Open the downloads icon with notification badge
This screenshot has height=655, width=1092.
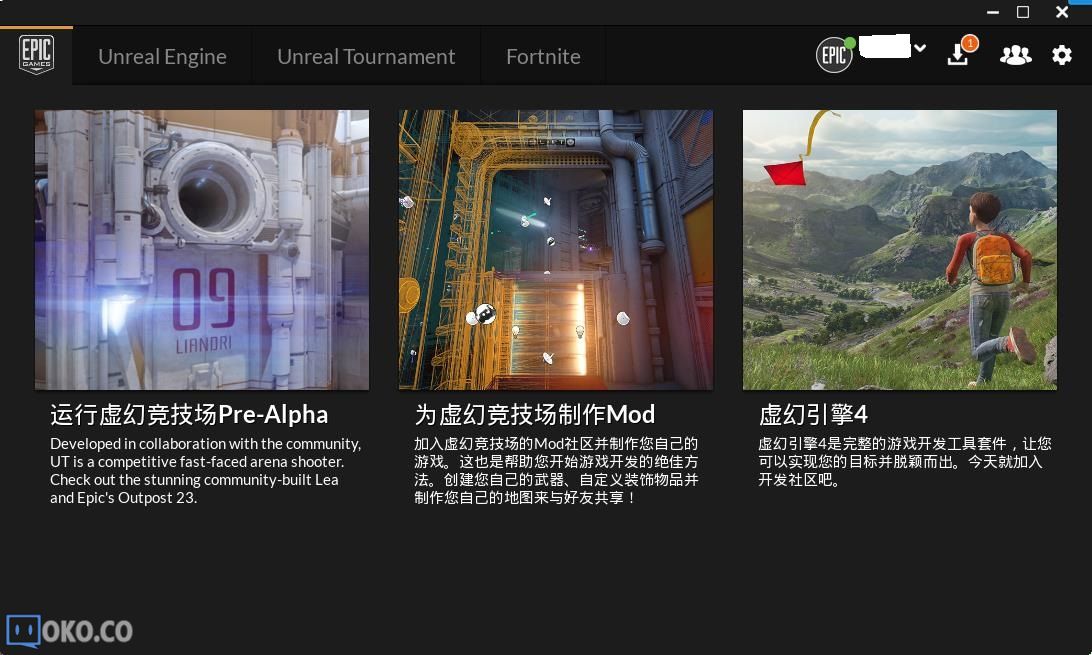coord(958,55)
